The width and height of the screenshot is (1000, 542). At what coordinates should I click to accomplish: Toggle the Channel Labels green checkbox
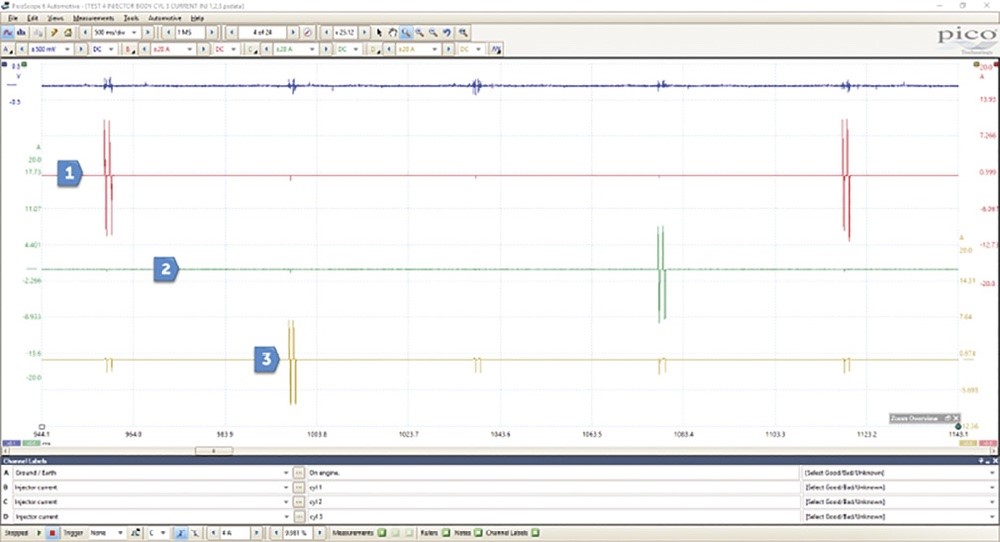click(x=535, y=533)
